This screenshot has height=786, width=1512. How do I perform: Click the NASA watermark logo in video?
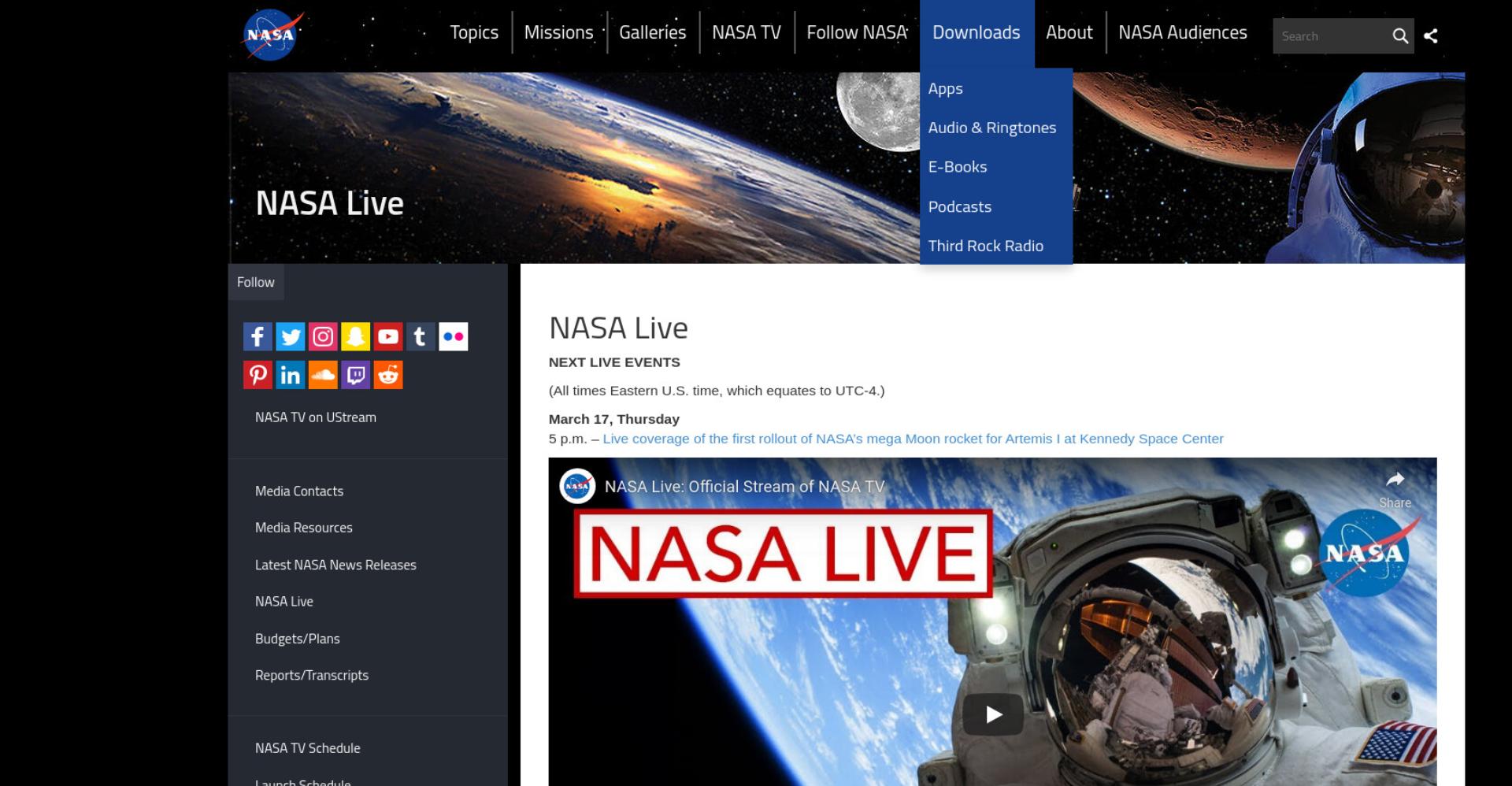pos(1366,553)
